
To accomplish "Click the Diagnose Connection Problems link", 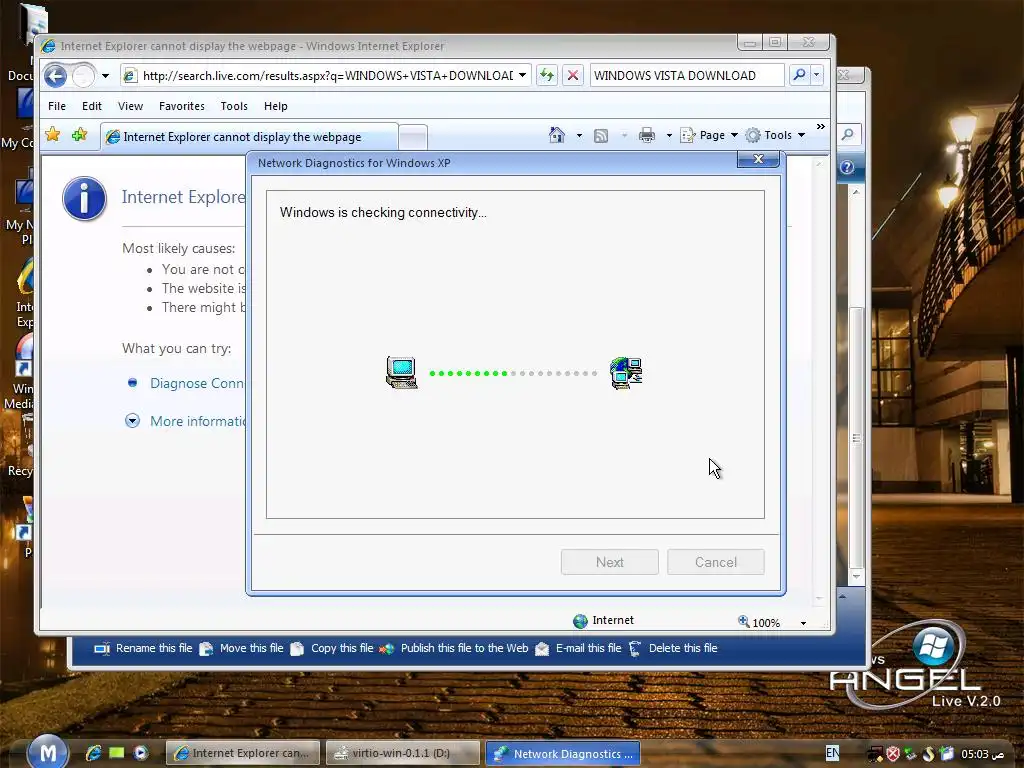I will 197,383.
